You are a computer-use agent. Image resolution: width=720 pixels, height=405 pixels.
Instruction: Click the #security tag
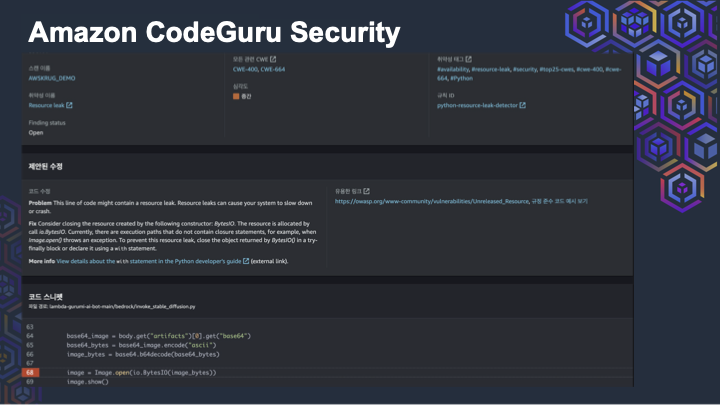click(525, 69)
